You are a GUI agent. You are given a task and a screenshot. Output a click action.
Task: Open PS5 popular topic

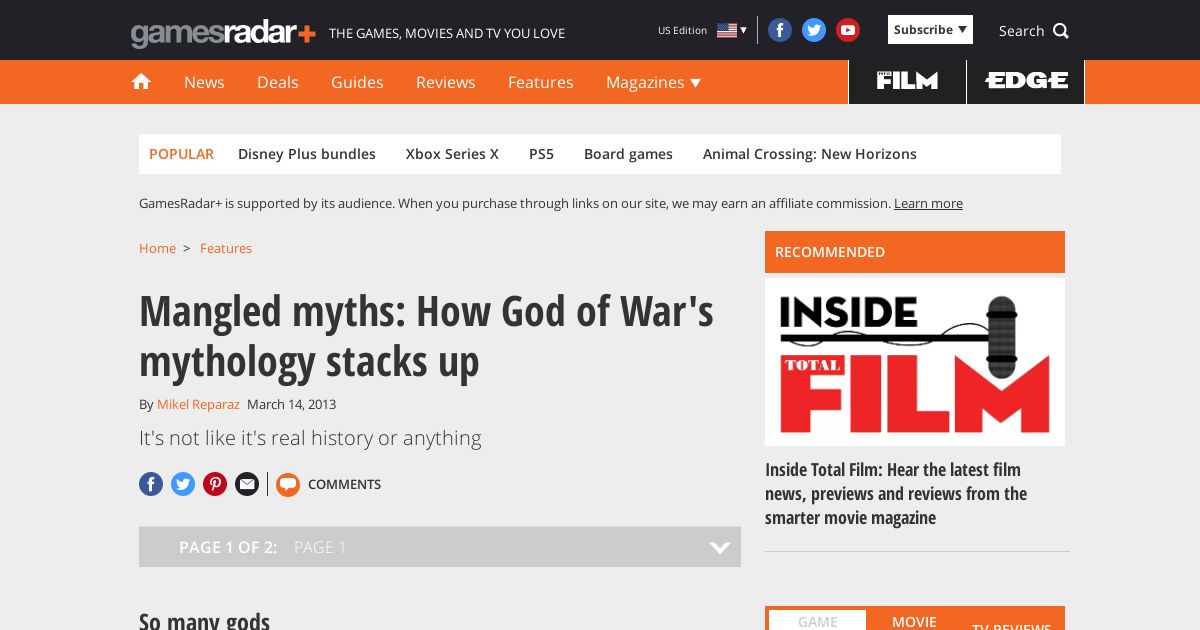541,154
